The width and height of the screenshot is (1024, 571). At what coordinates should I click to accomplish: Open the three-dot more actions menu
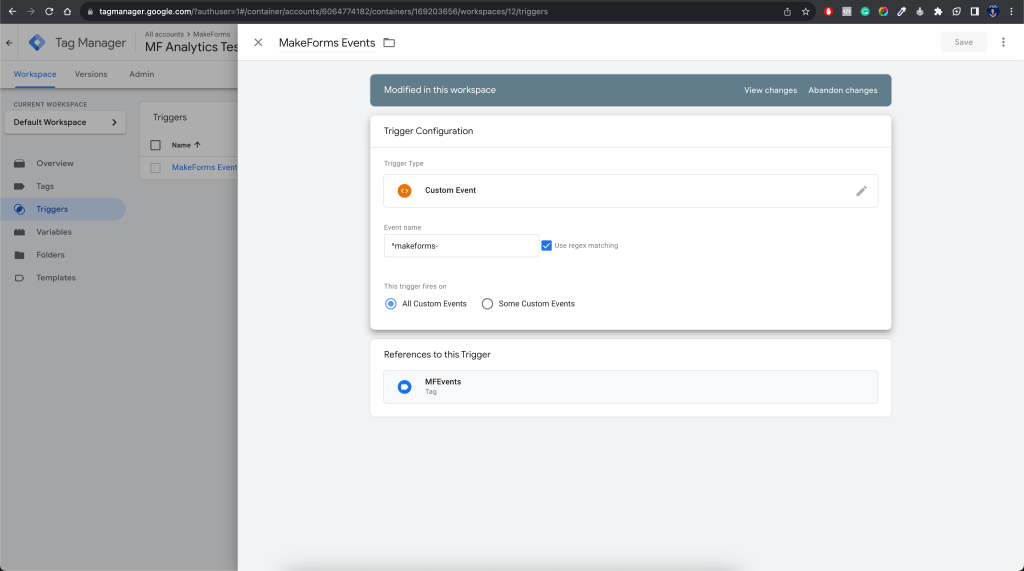pyautogui.click(x=1003, y=42)
